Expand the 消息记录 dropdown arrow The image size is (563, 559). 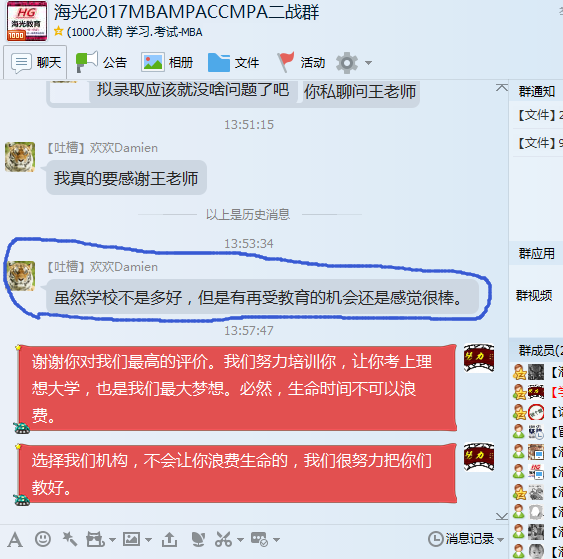[500, 540]
